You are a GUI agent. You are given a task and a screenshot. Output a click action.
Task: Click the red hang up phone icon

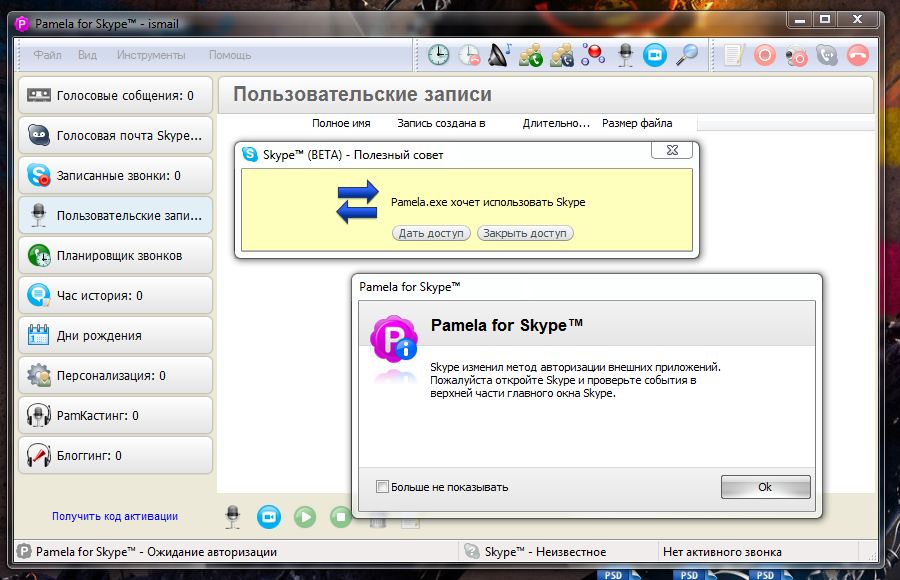[858, 55]
